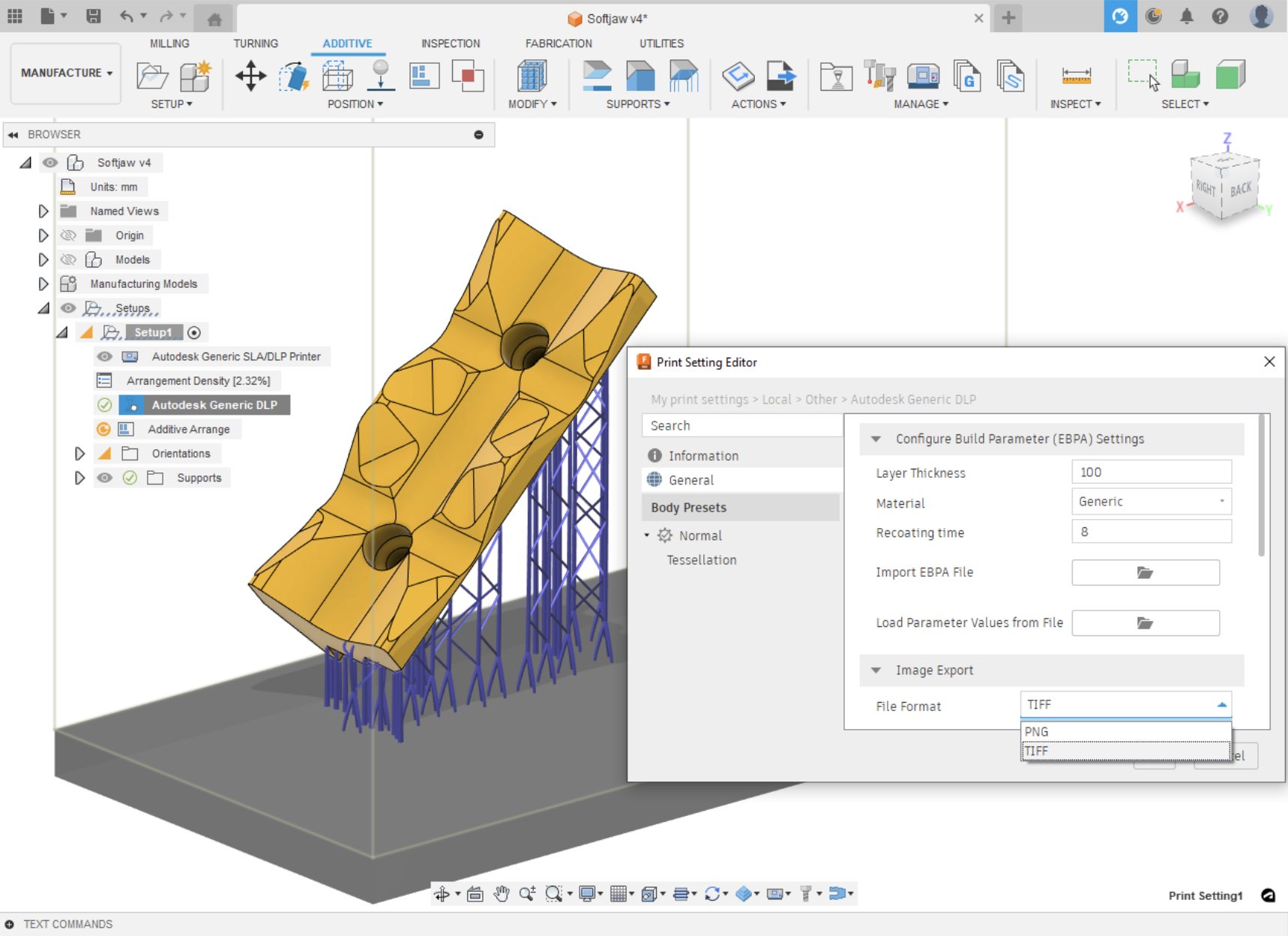Click the Save icon in top bar

pyautogui.click(x=94, y=16)
